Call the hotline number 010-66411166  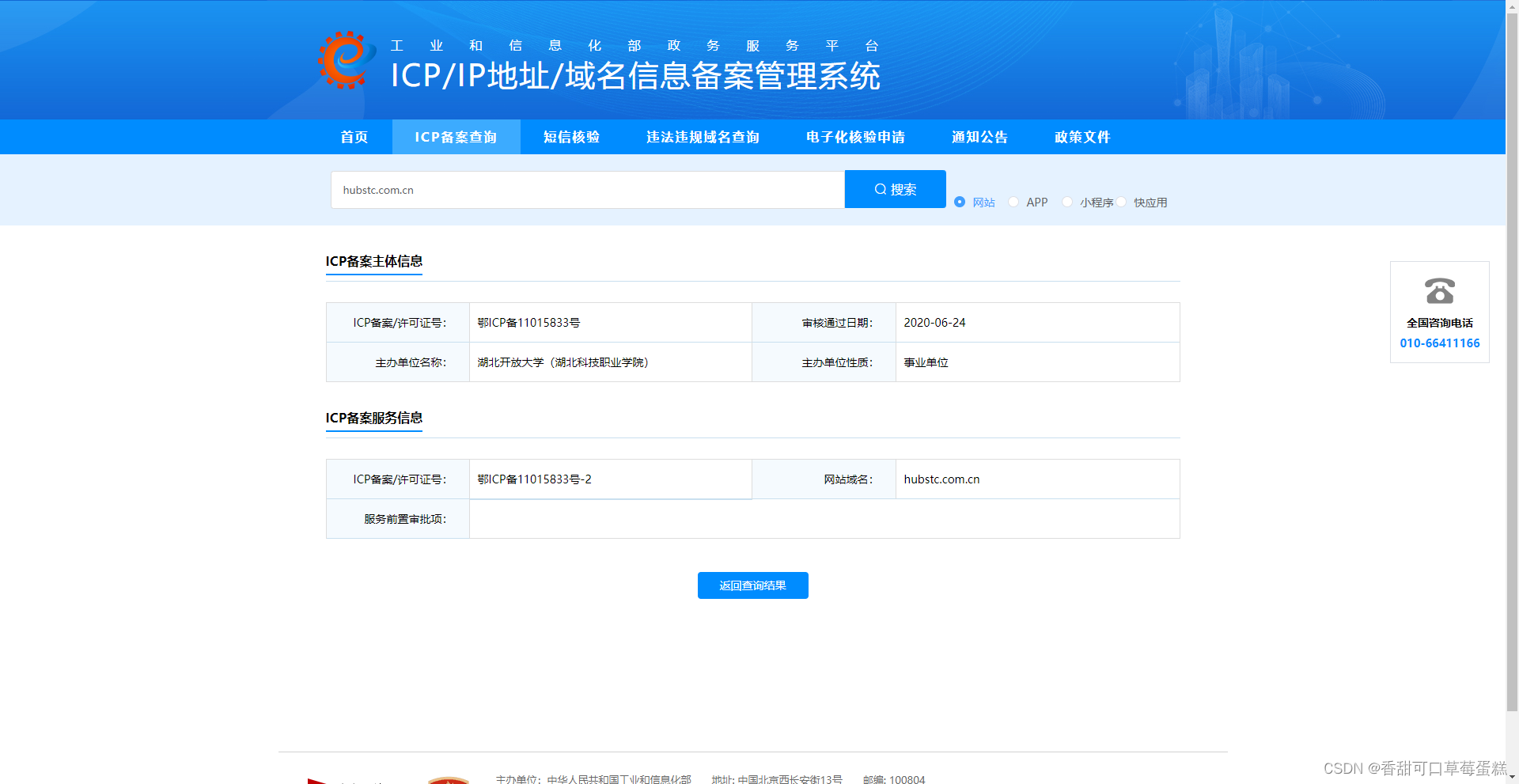pos(1439,343)
